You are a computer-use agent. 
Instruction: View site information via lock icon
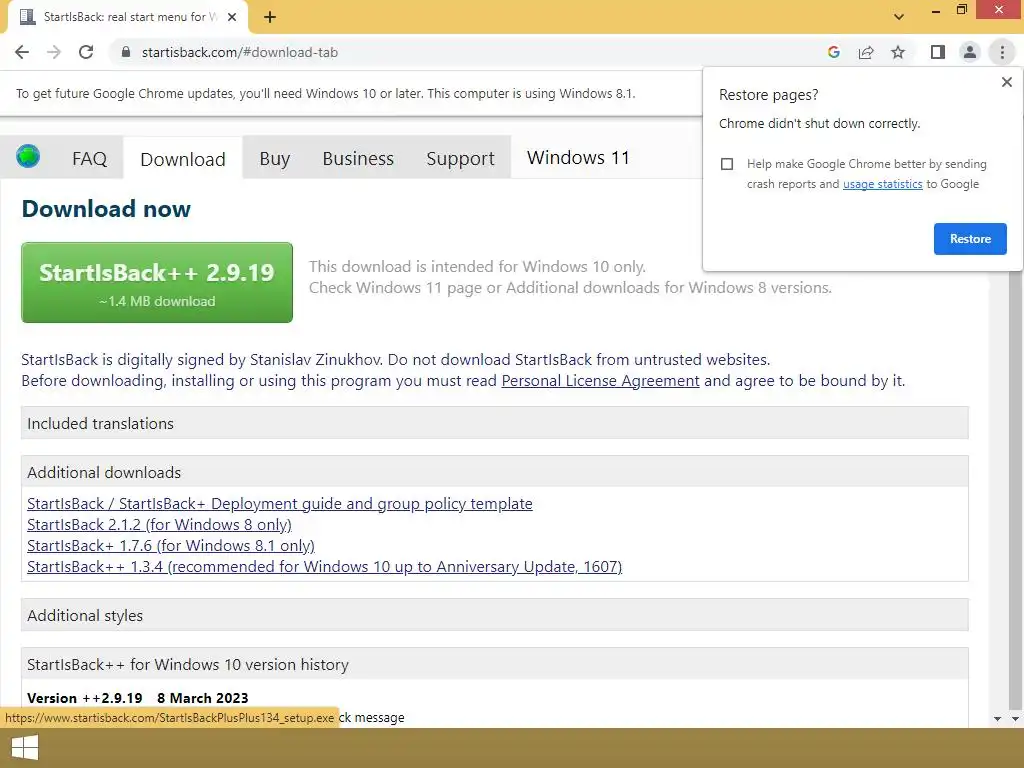click(x=126, y=52)
